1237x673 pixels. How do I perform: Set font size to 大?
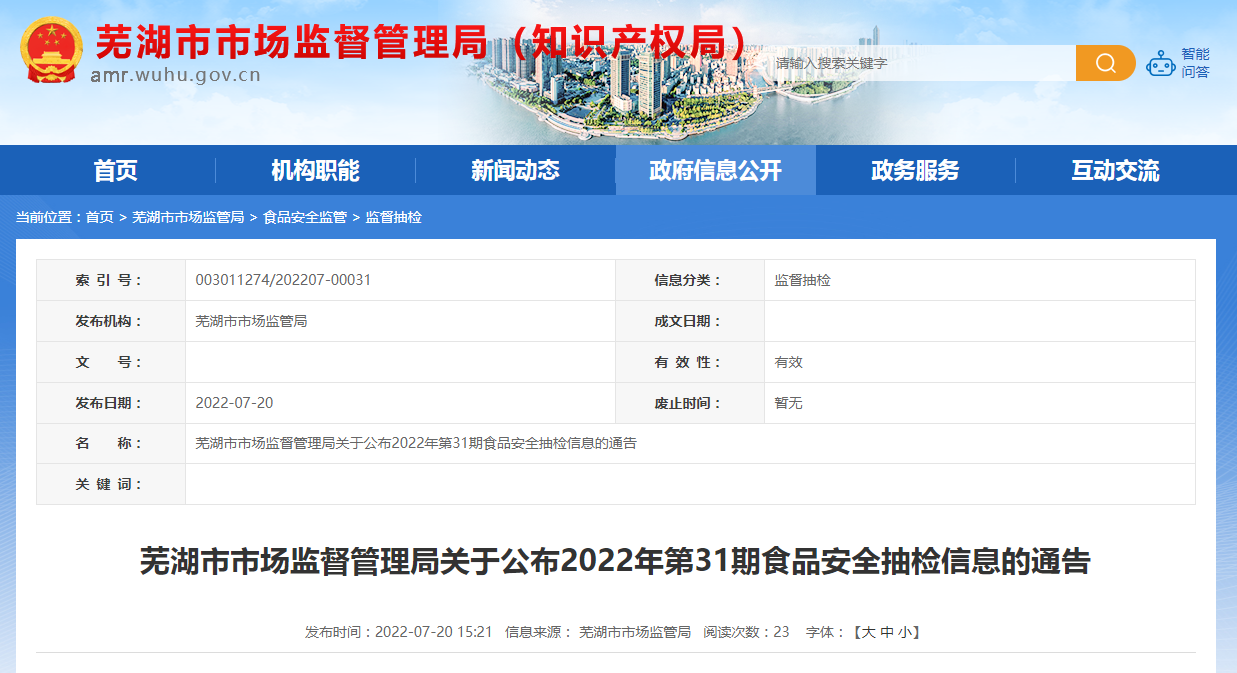868,632
